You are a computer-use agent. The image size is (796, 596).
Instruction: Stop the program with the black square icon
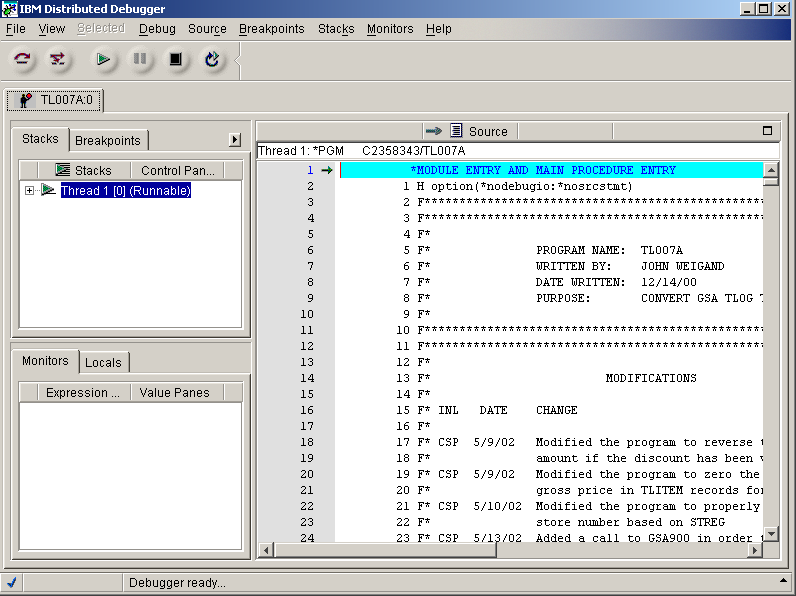point(176,59)
